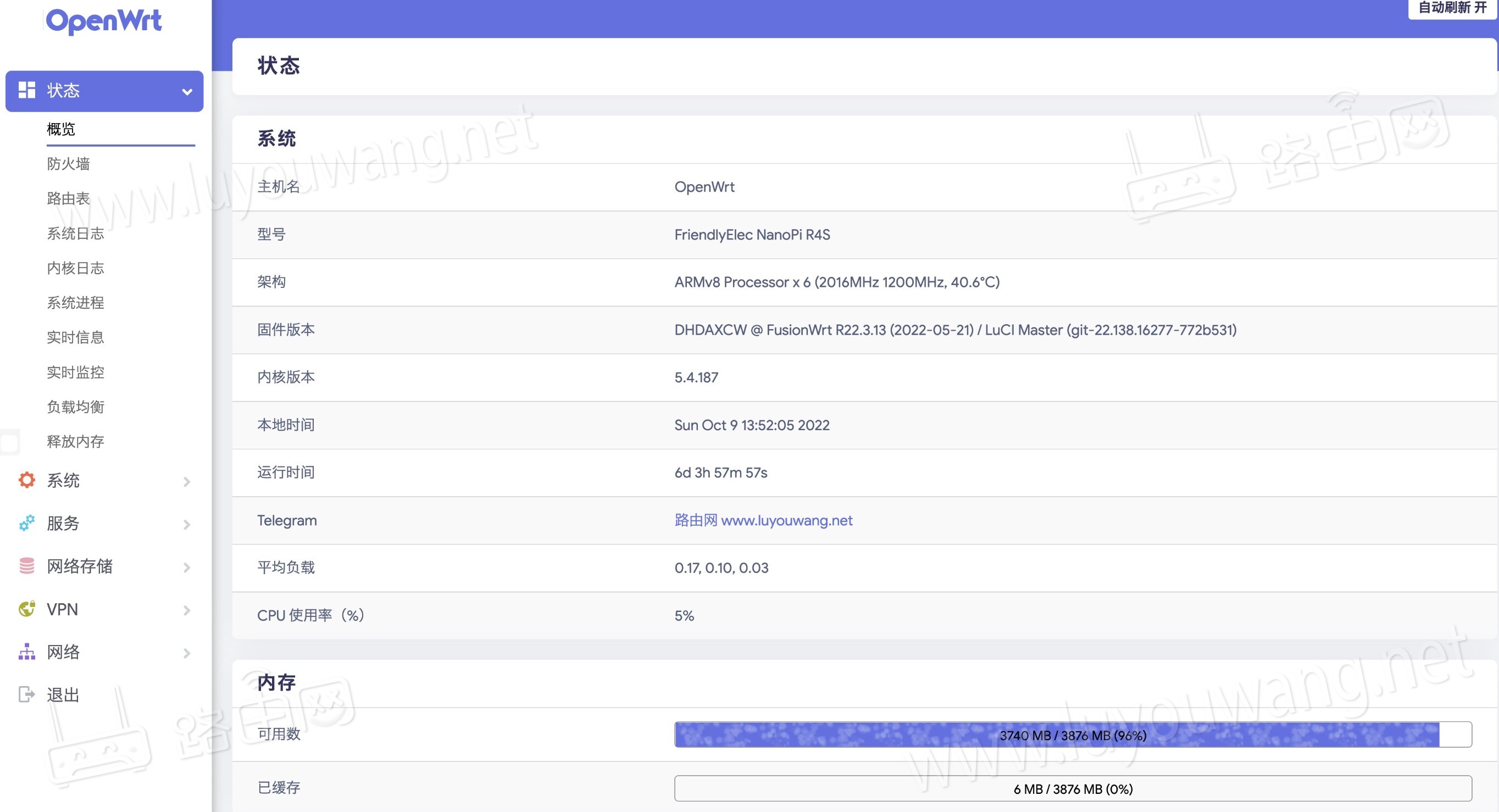The width and height of the screenshot is (1499, 812).
Task: Click the 网络存储 database icon
Action: [27, 565]
